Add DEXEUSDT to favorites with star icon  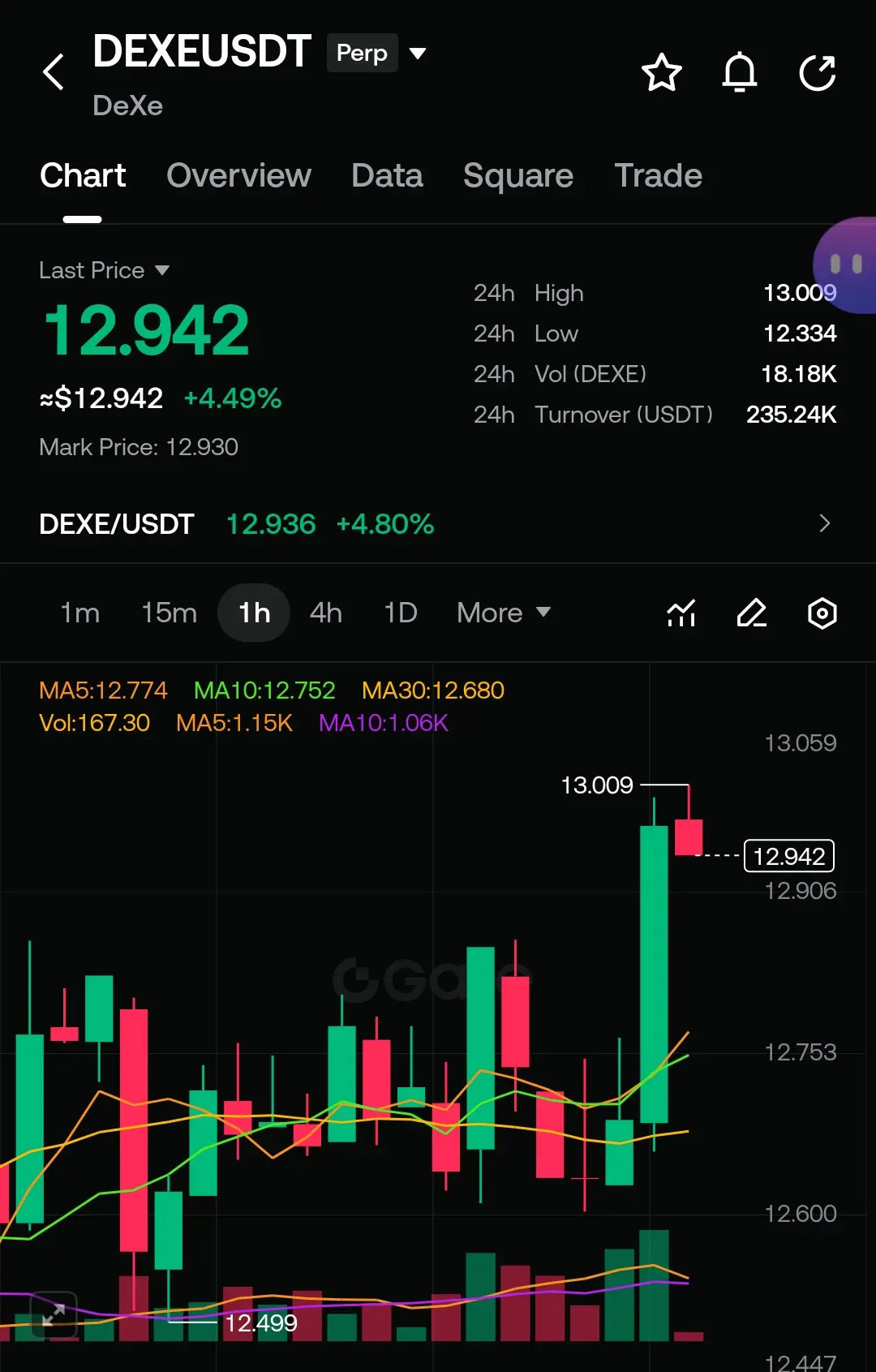click(x=662, y=73)
